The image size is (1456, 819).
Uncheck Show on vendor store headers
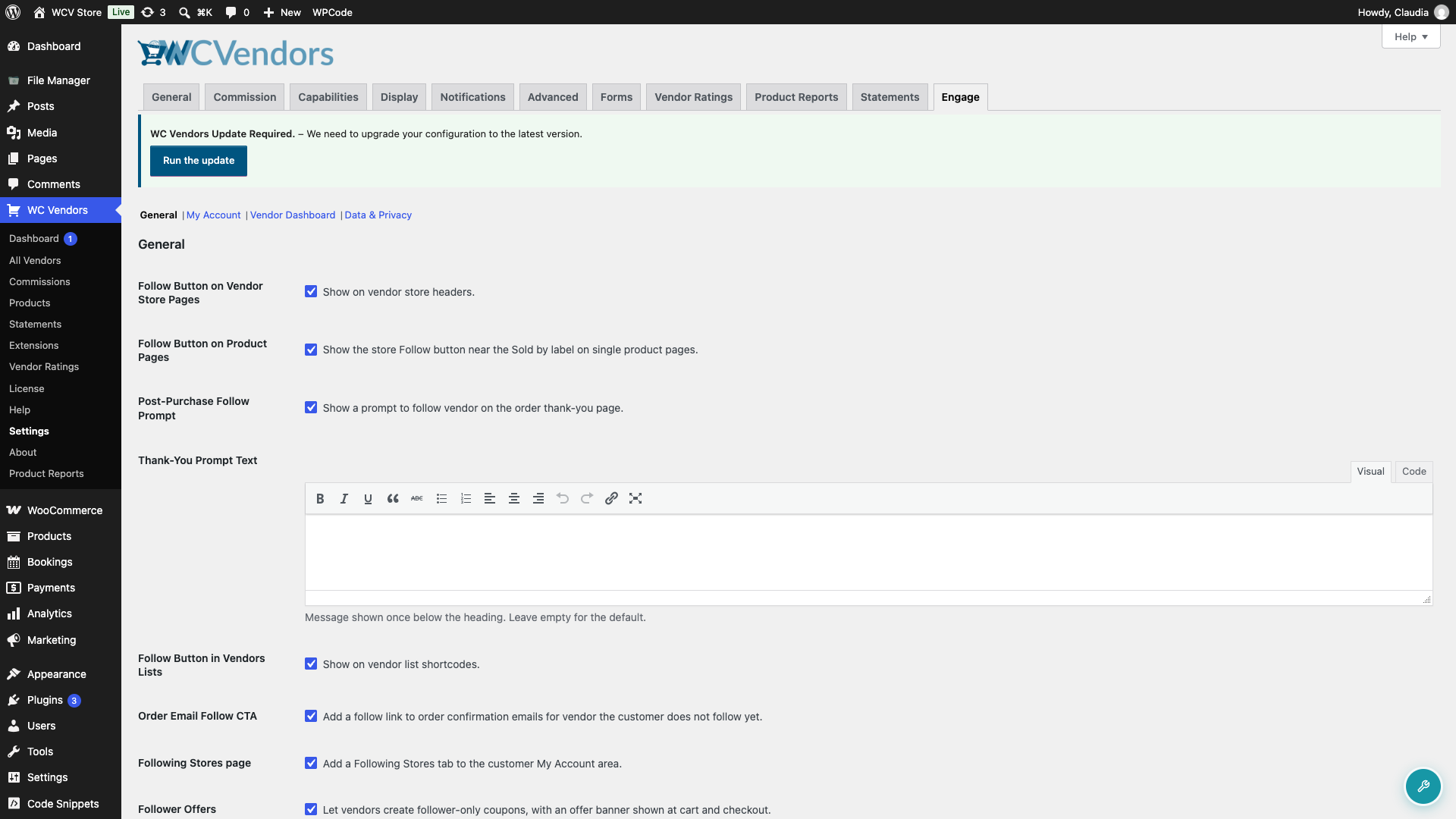click(x=311, y=291)
